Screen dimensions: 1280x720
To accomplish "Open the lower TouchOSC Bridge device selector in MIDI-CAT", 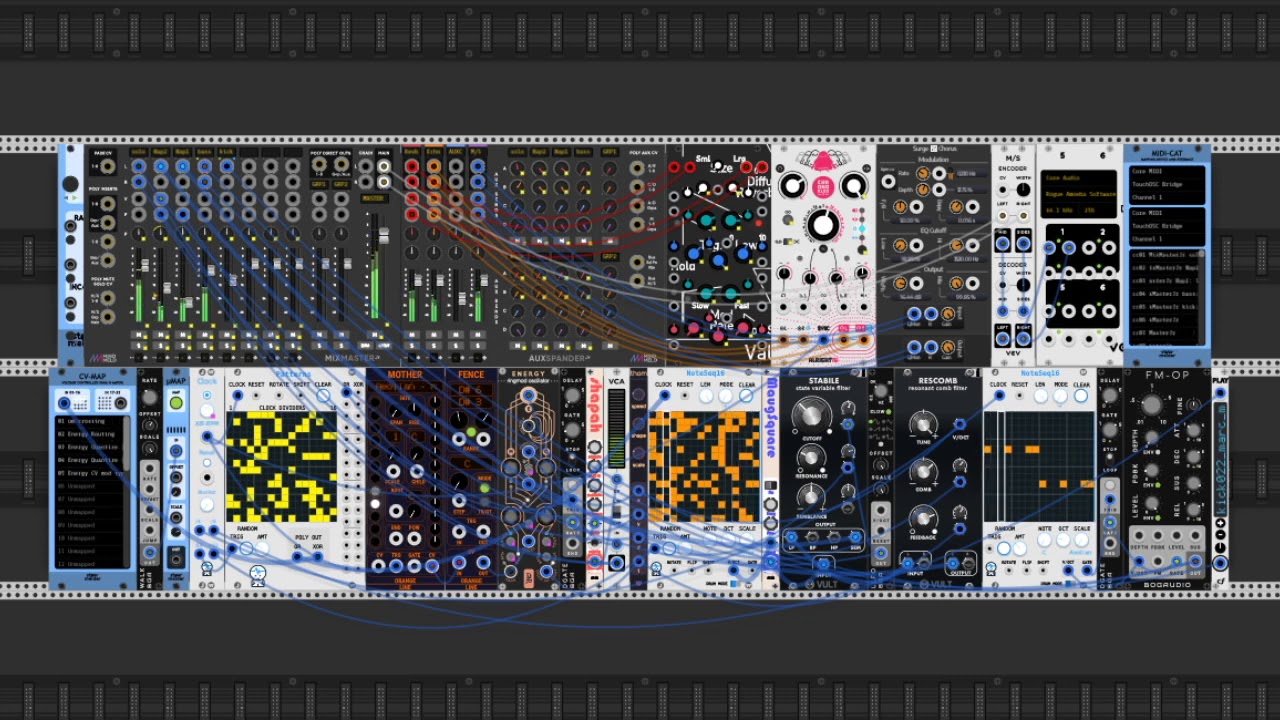I will pos(1167,226).
